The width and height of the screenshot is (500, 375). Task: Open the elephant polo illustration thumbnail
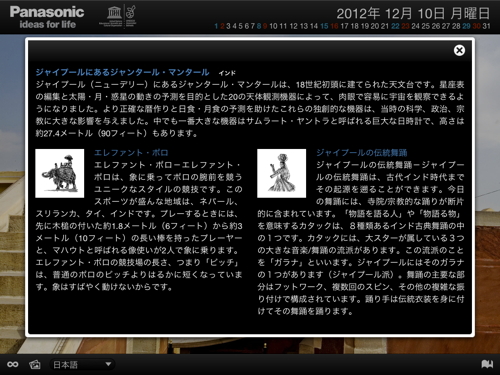(60, 173)
